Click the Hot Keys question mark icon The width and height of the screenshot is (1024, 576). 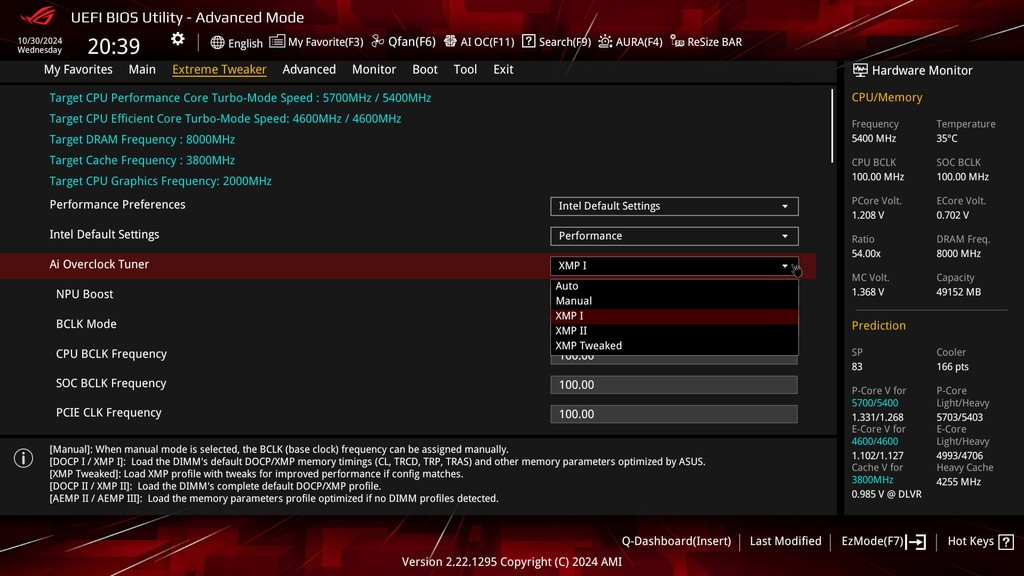click(x=1006, y=541)
